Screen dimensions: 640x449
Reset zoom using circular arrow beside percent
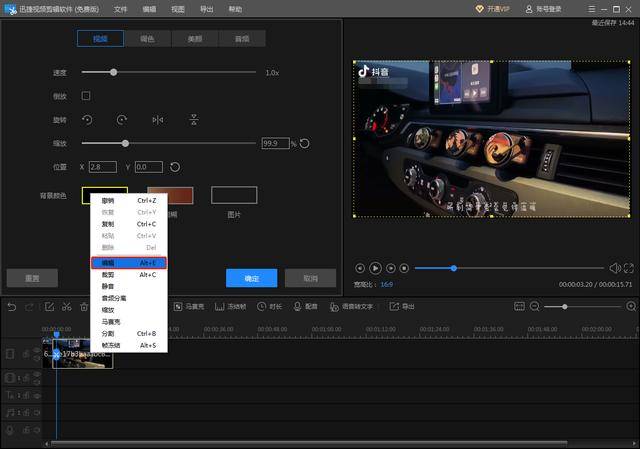point(304,143)
